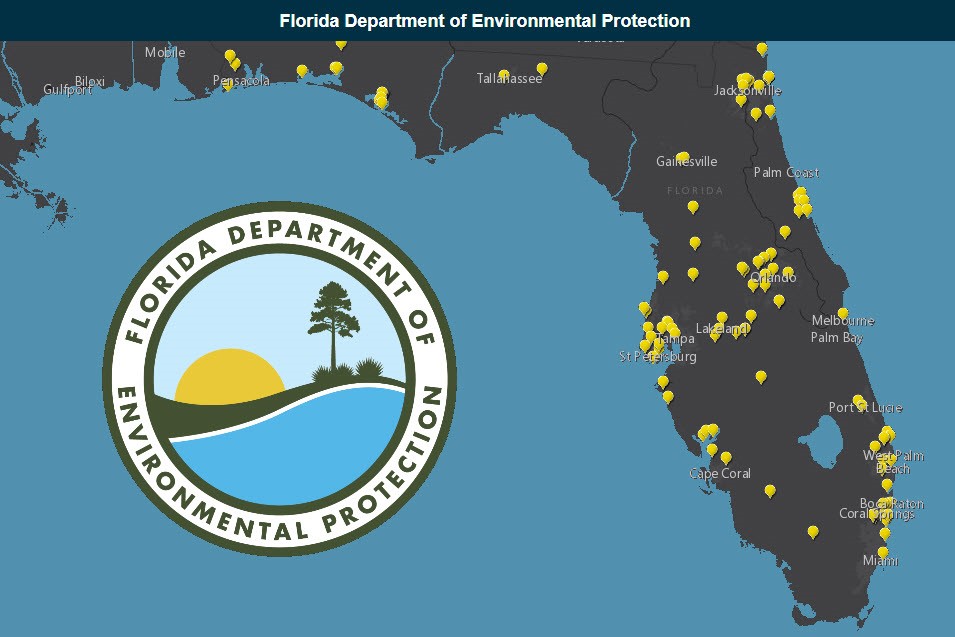The height and width of the screenshot is (637, 955).
Task: Select the Miami city label
Action: coord(881,560)
